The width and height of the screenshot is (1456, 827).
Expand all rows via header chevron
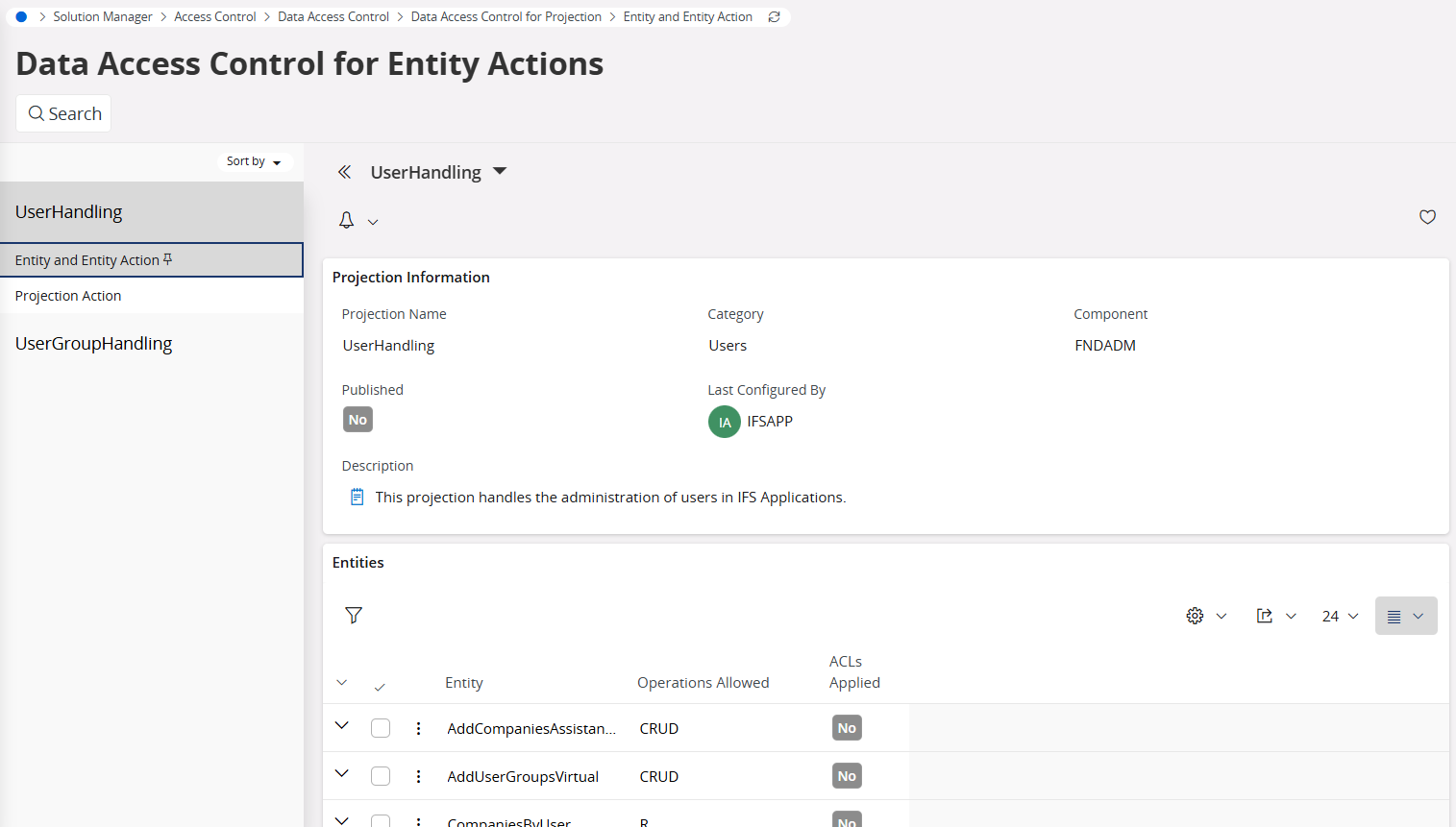point(341,683)
